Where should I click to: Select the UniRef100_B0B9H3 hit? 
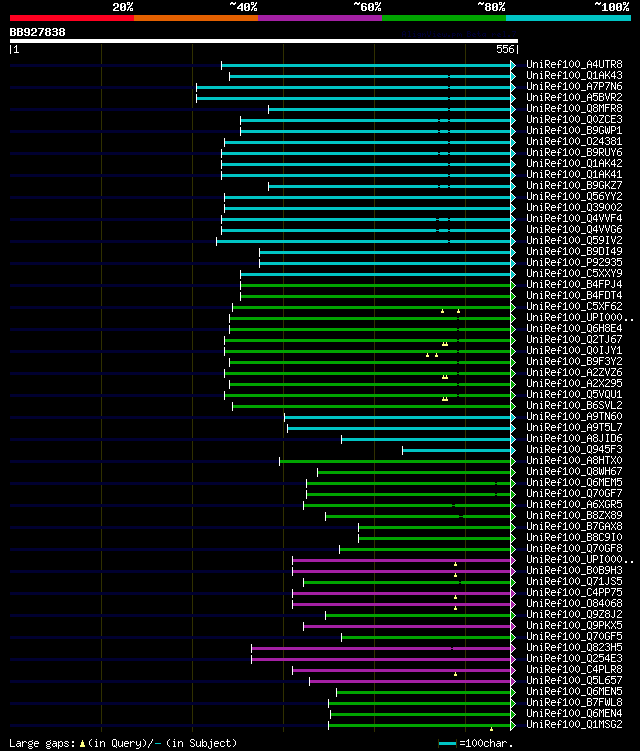click(574, 571)
